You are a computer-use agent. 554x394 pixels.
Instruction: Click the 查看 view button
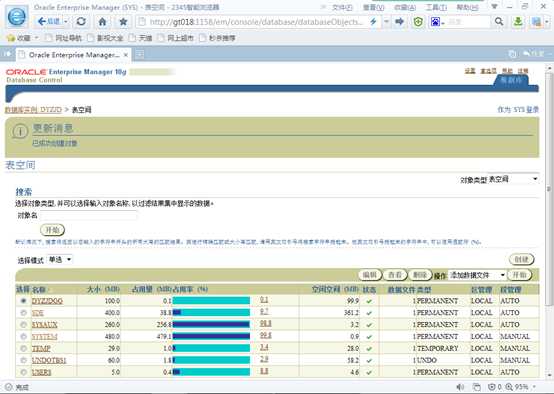click(395, 275)
